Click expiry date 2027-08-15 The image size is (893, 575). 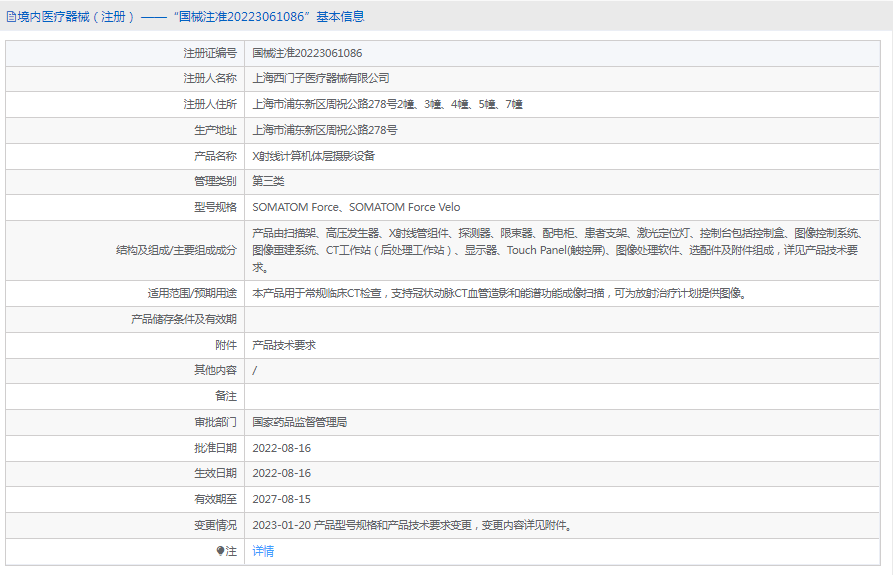click(x=281, y=499)
